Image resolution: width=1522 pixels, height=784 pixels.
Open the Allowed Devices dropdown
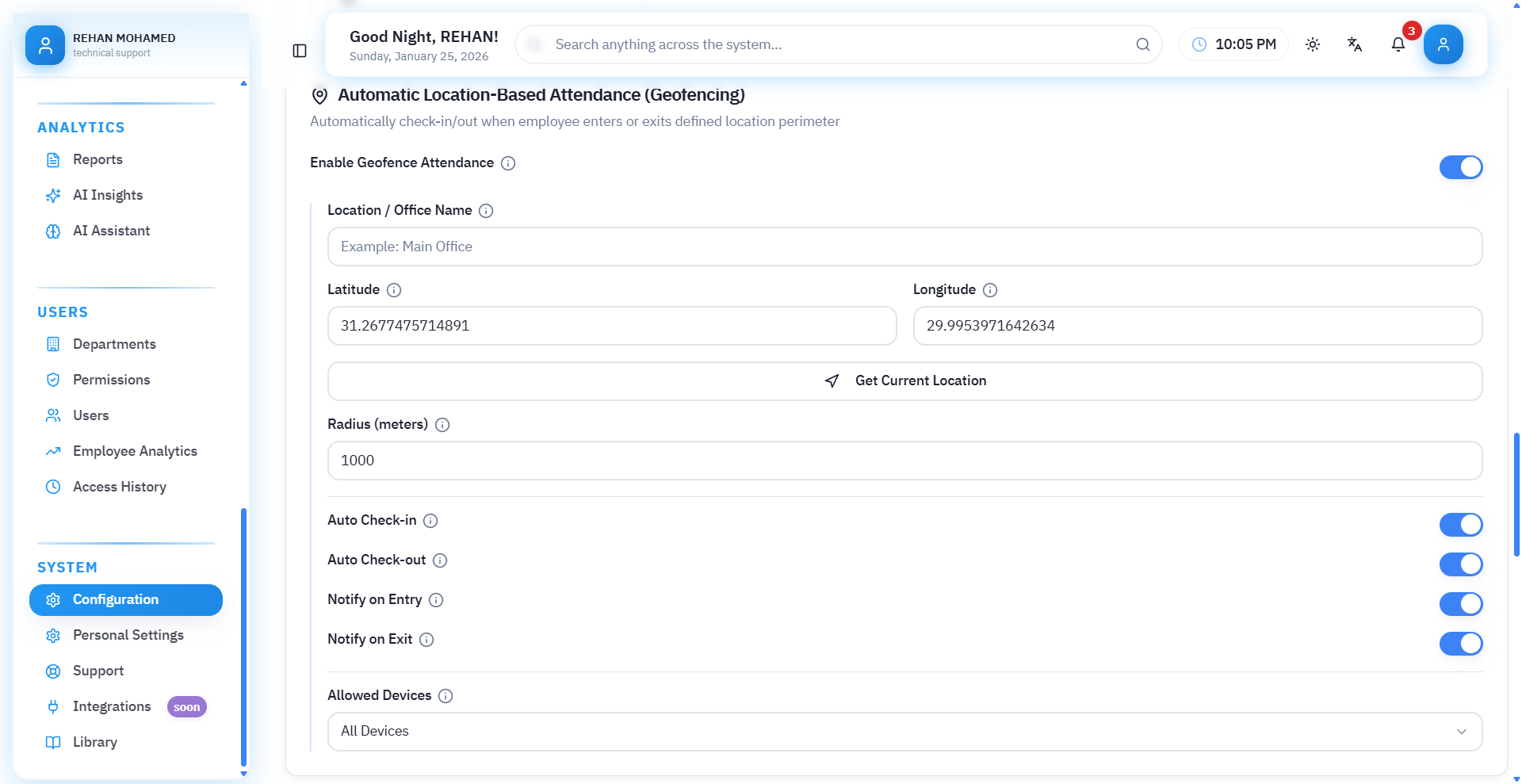(x=904, y=731)
